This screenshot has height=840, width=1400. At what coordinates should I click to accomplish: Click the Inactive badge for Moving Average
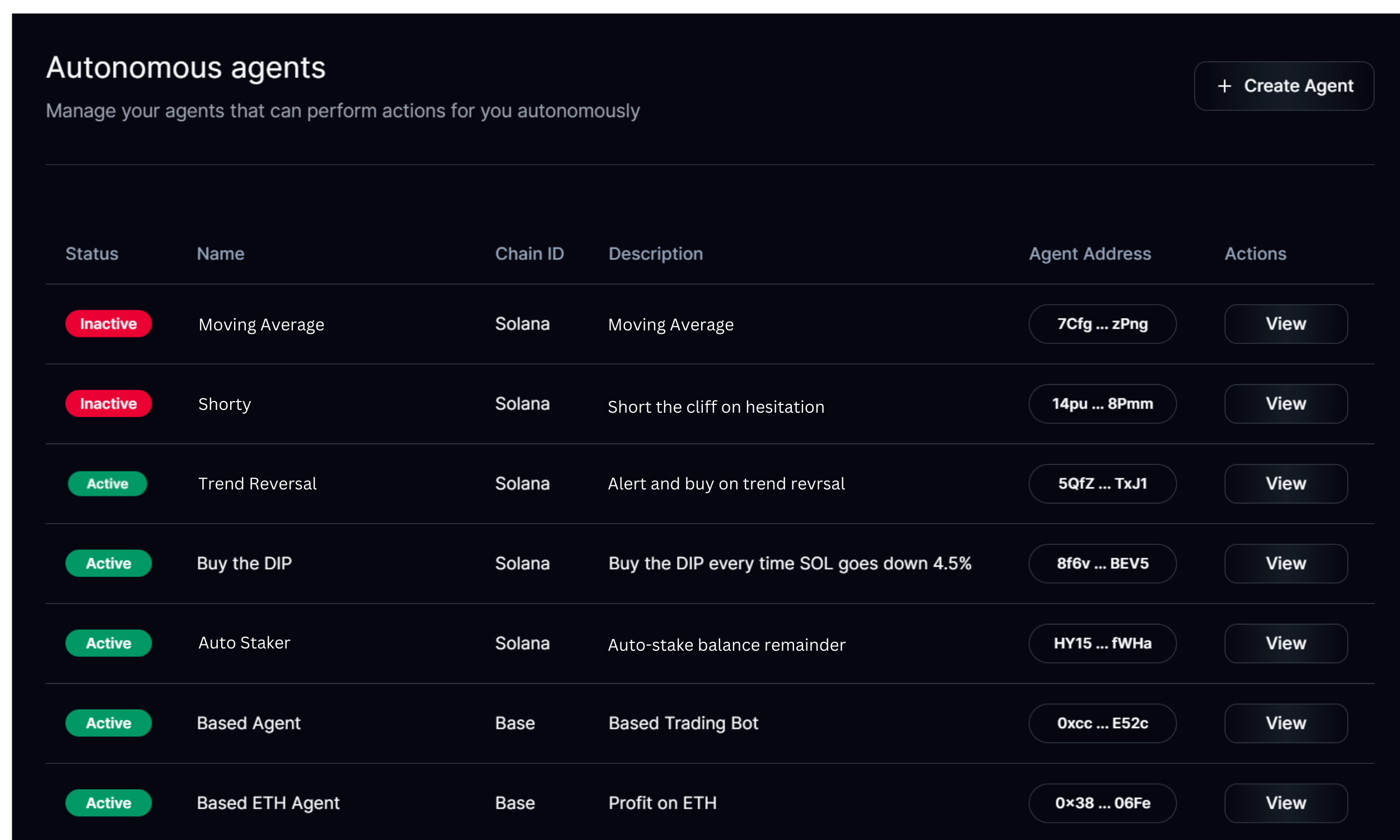pos(108,324)
